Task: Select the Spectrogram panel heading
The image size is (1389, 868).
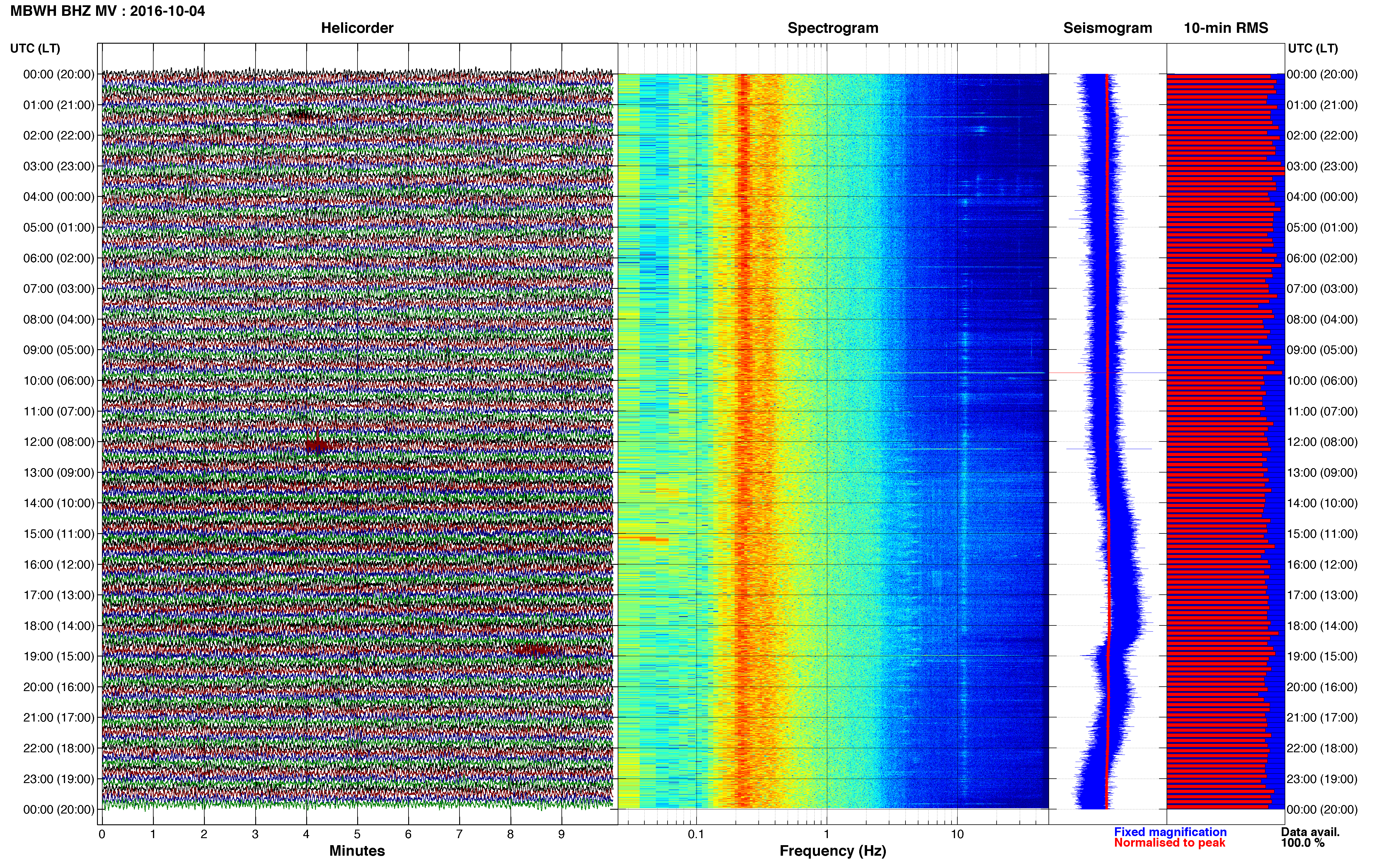Action: click(x=833, y=28)
